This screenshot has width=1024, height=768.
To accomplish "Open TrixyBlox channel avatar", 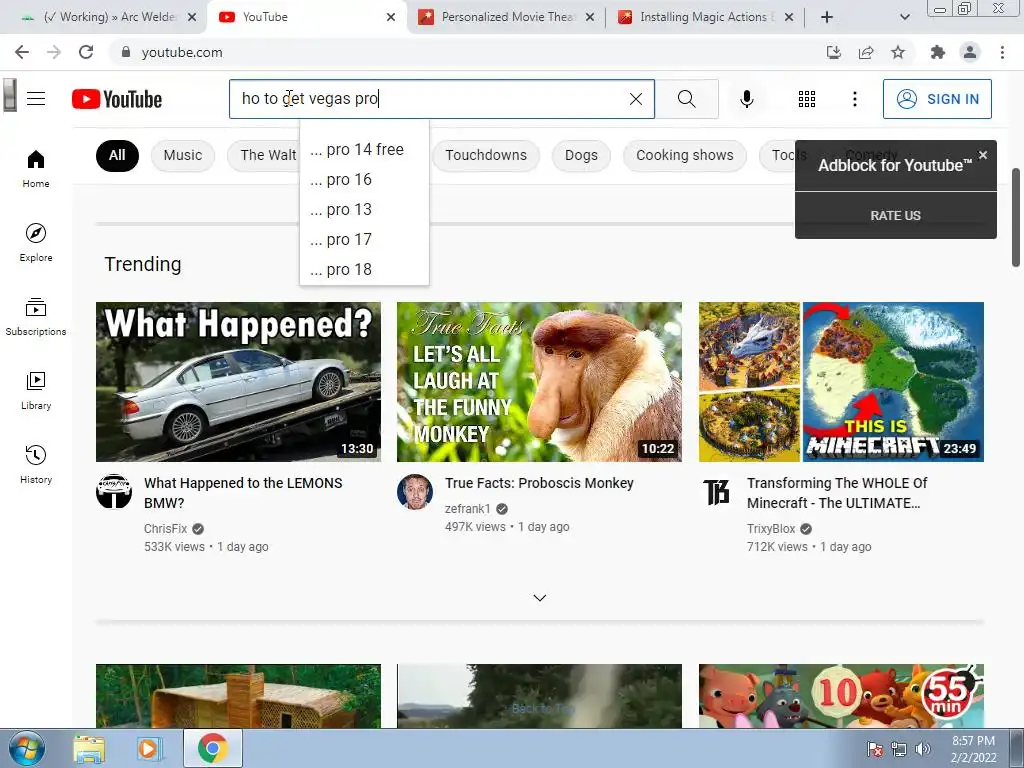I will click(x=716, y=492).
